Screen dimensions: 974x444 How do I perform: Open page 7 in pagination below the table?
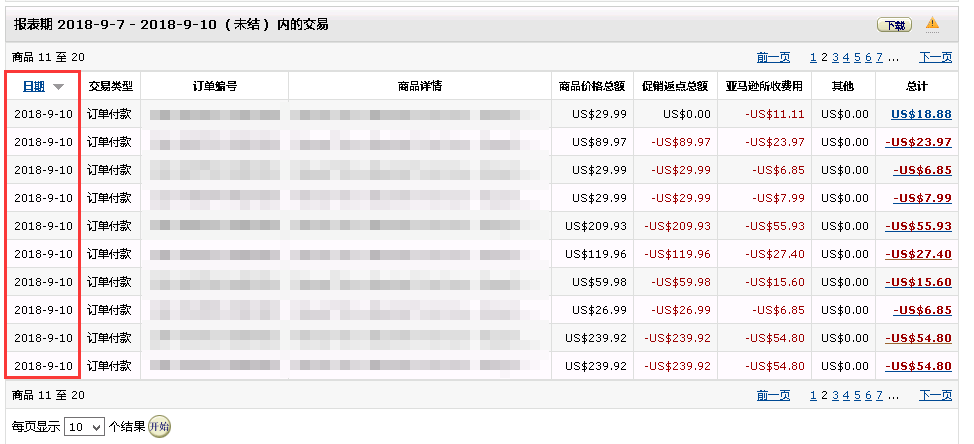tap(879, 395)
